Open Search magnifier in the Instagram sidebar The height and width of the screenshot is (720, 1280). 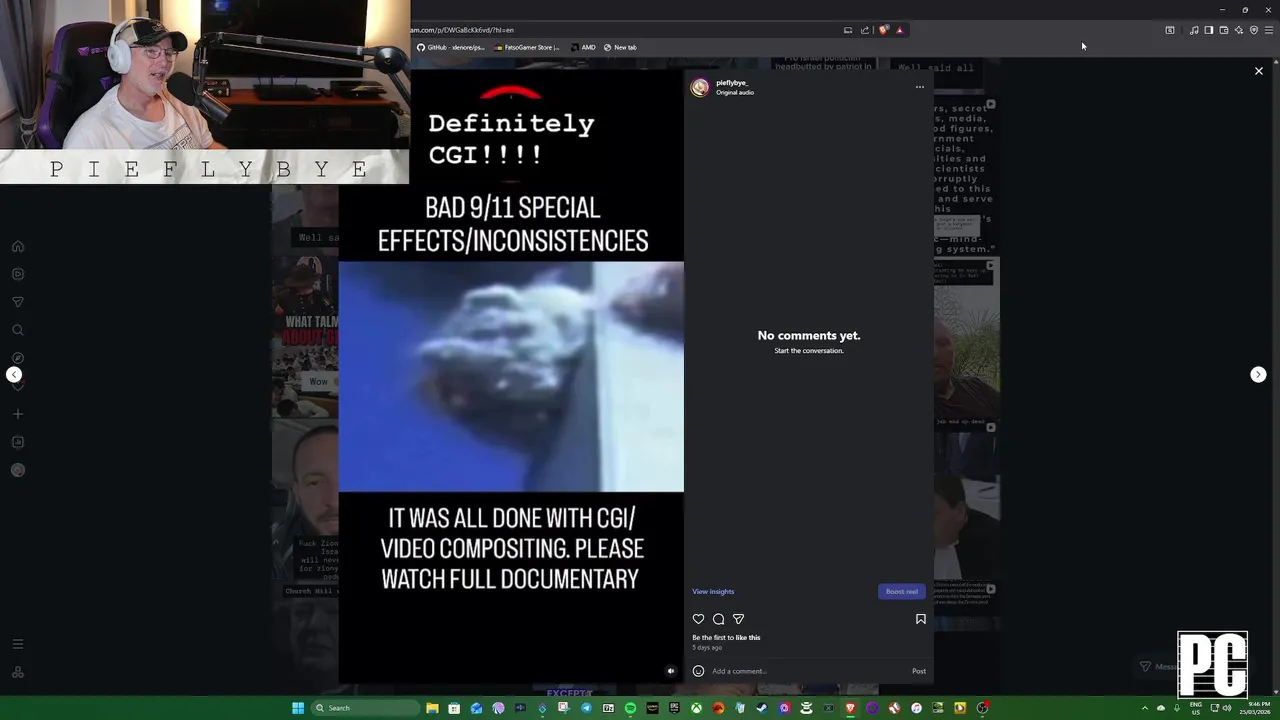click(18, 330)
